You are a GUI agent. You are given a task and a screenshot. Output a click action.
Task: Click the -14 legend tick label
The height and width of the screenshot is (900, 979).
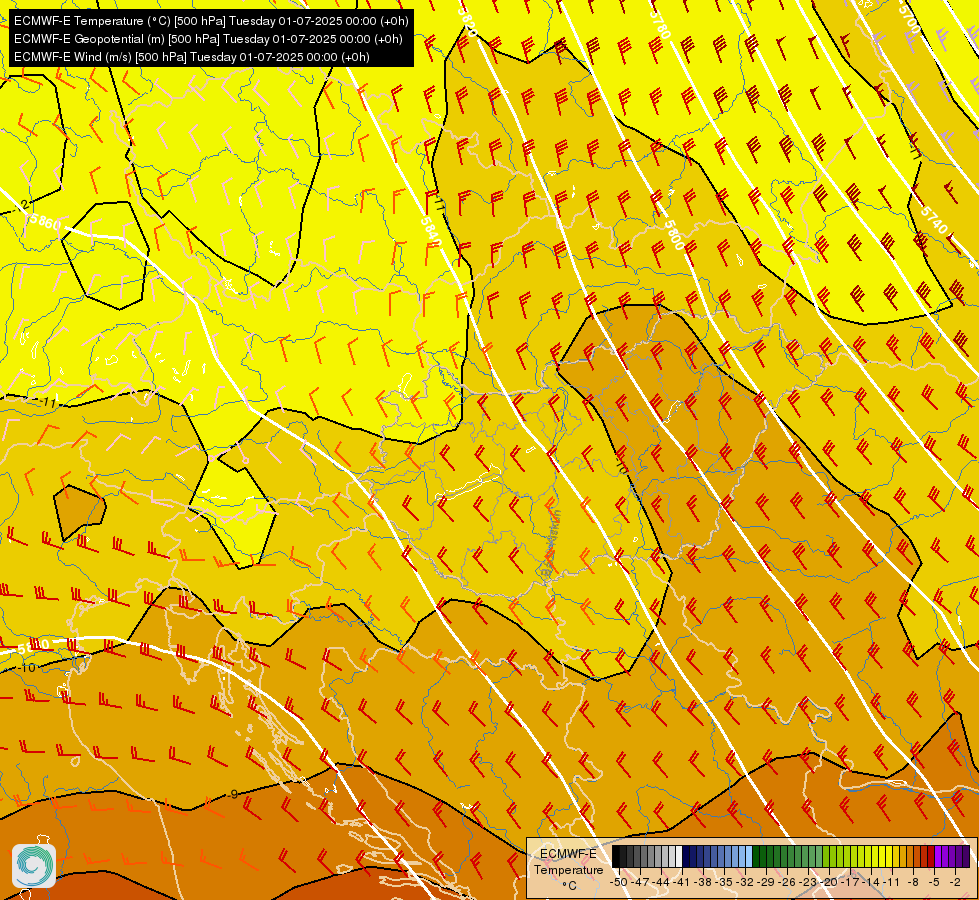pos(871,882)
